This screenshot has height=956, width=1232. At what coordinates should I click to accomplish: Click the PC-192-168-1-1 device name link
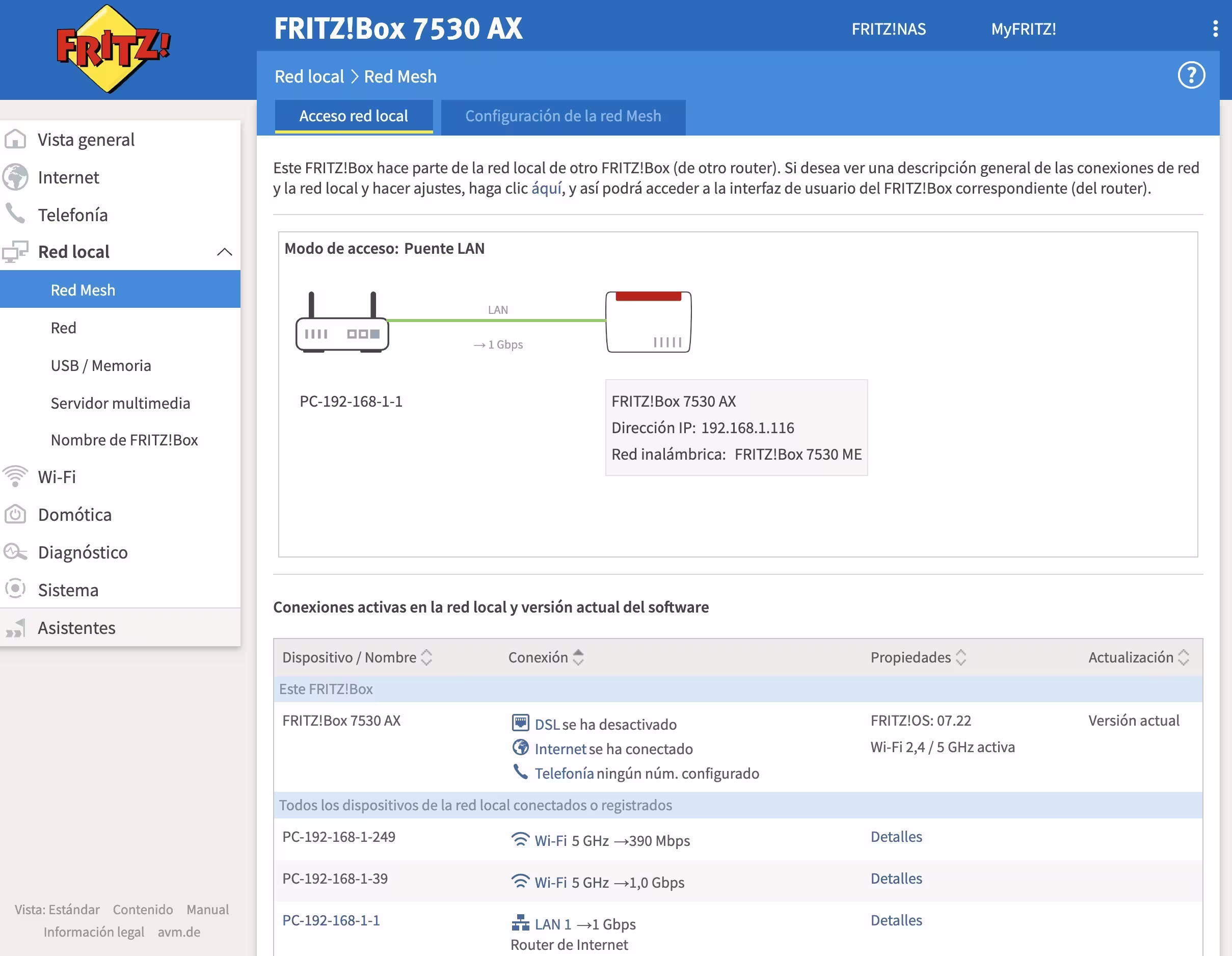[x=331, y=920]
